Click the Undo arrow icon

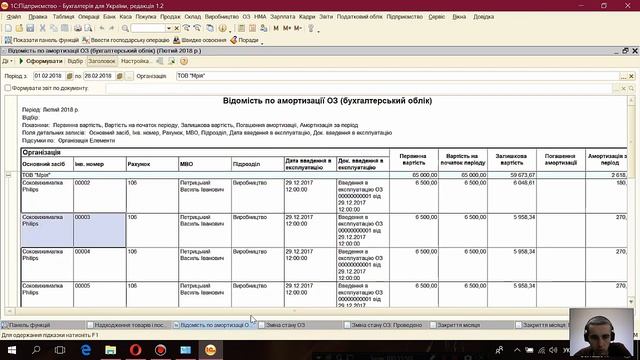[x=102, y=28]
